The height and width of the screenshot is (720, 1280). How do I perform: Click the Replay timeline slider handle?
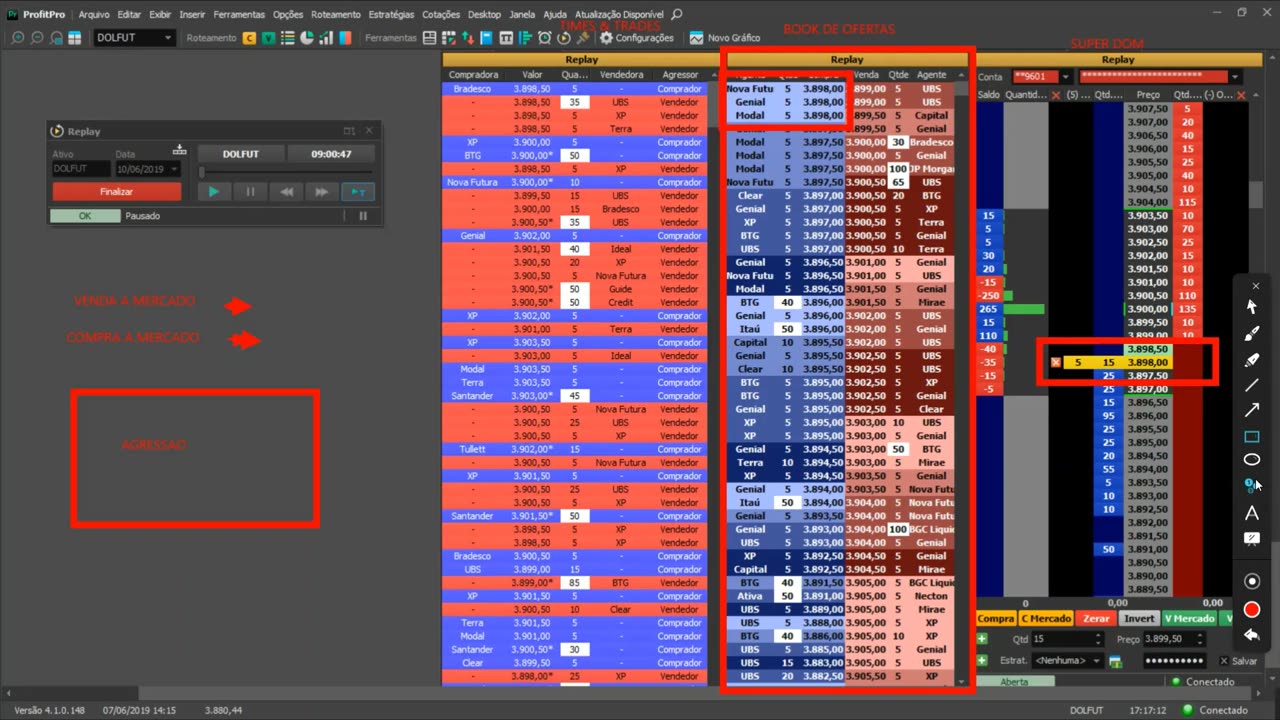[x=202, y=171]
